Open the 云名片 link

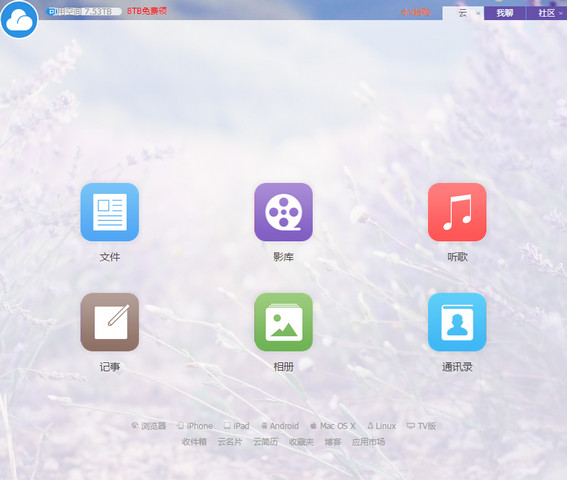[x=230, y=442]
